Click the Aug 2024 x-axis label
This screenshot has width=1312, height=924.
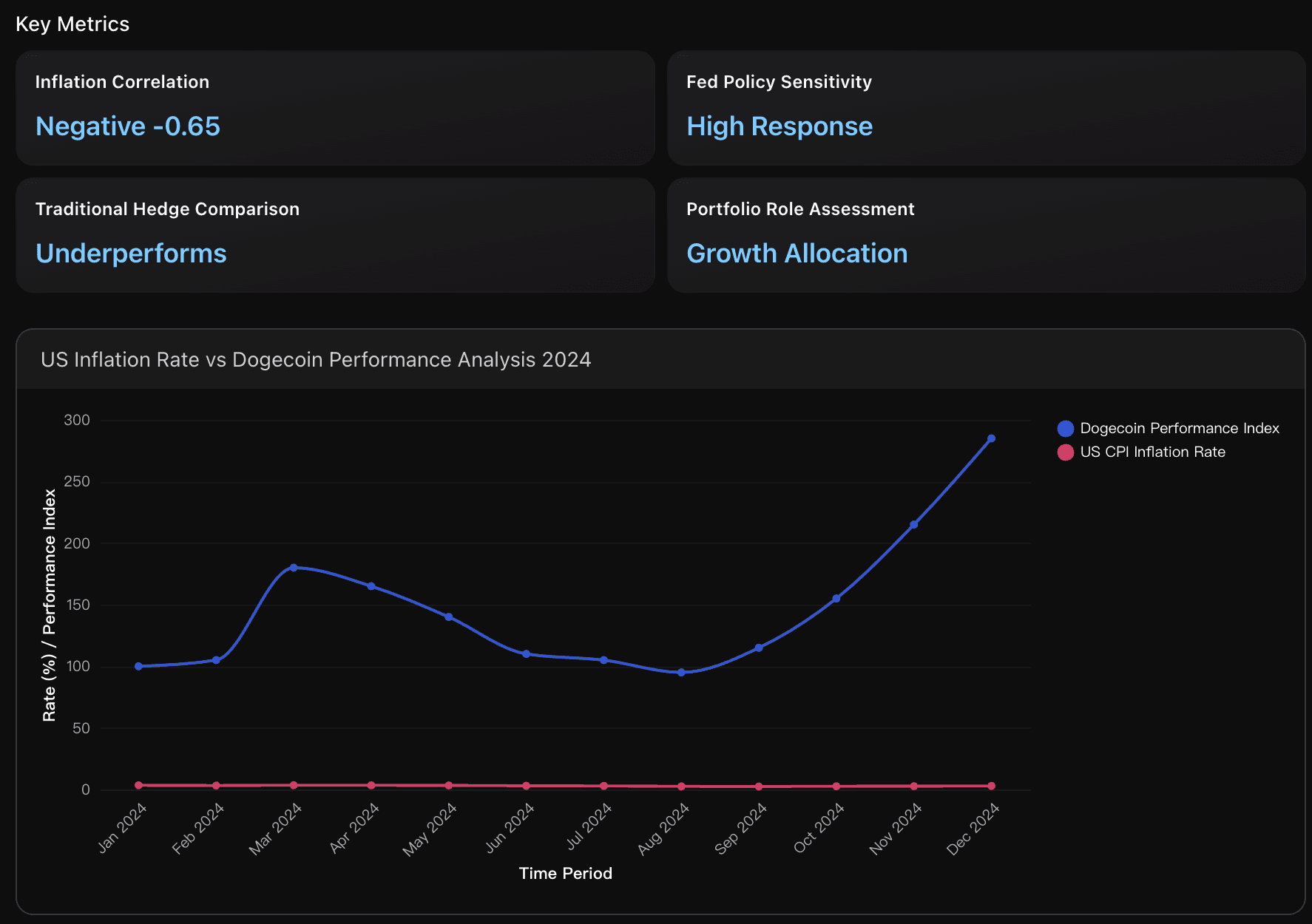pos(663,829)
